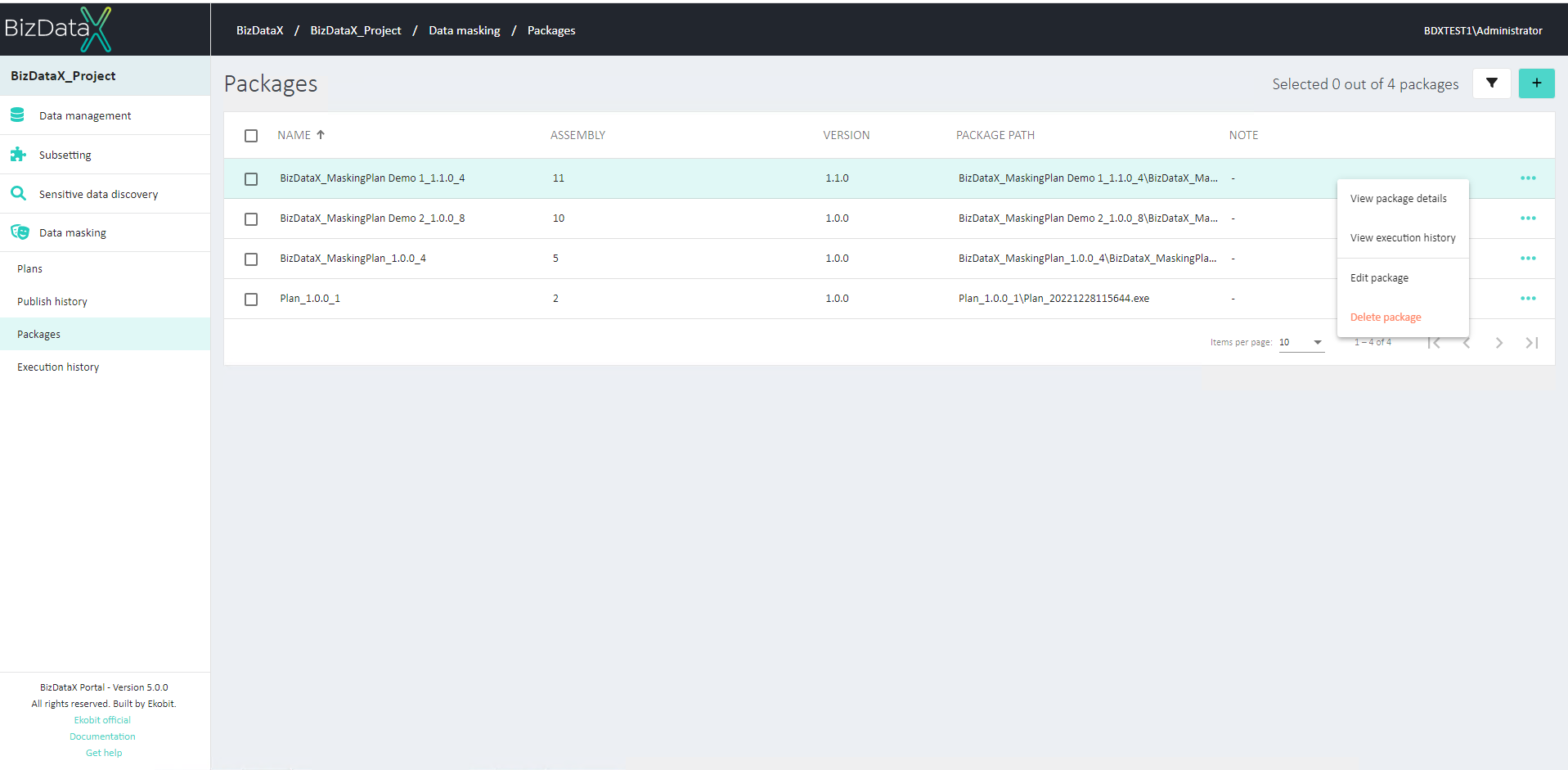Open the Data management section

pyautogui.click(x=105, y=115)
